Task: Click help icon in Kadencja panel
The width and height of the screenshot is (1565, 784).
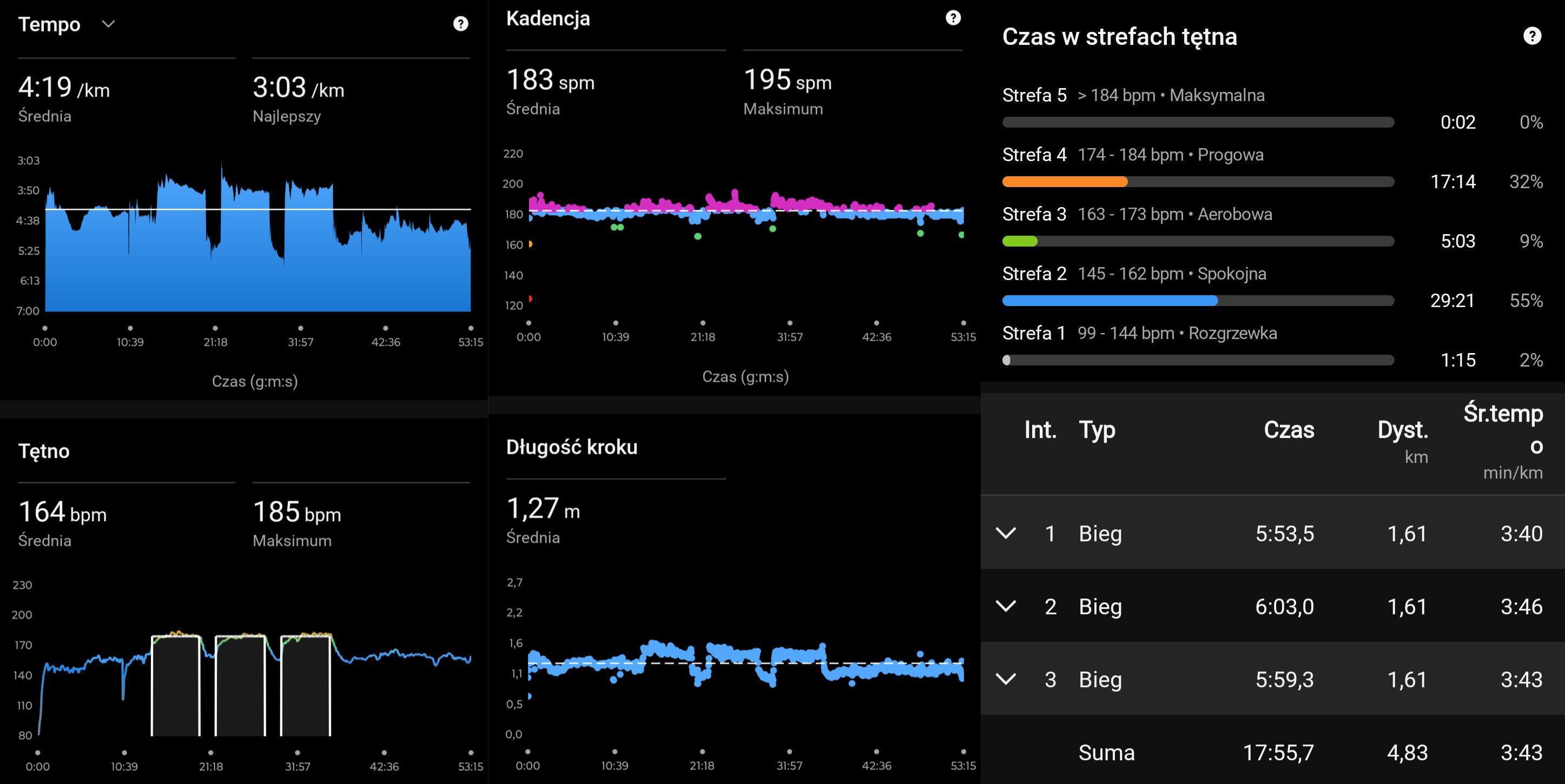Action: (x=953, y=18)
